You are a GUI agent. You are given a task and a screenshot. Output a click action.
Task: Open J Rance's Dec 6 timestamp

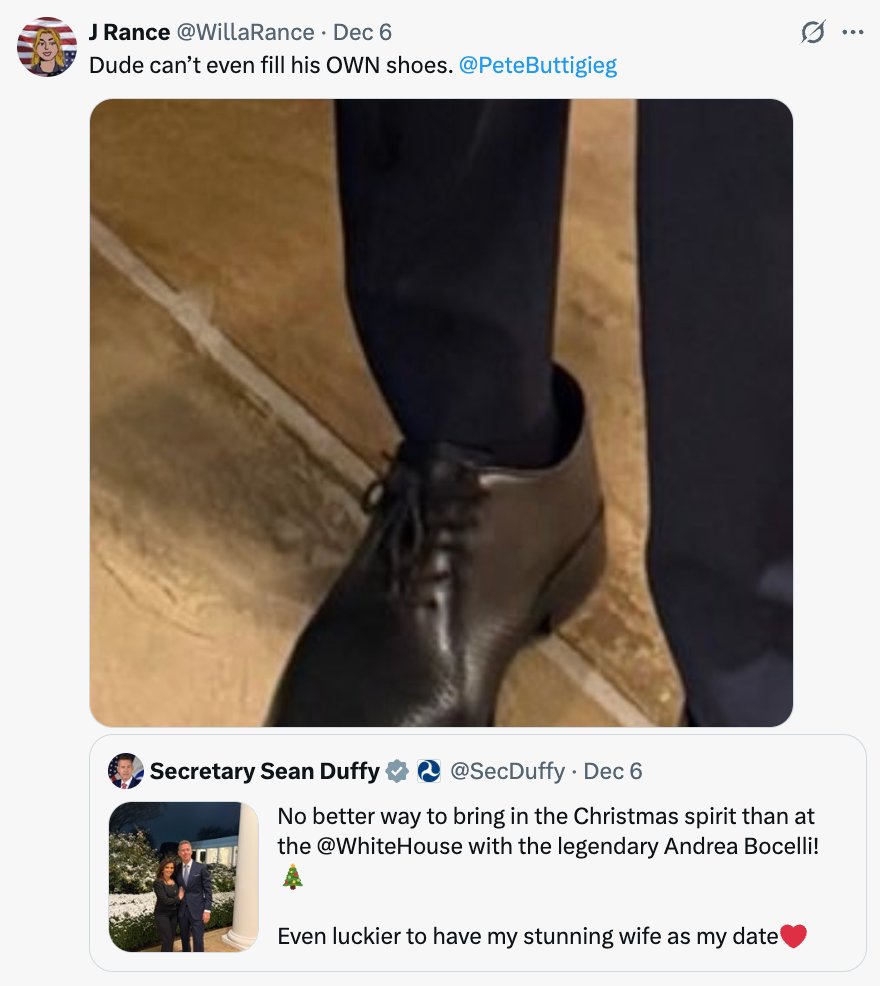pyautogui.click(x=364, y=32)
